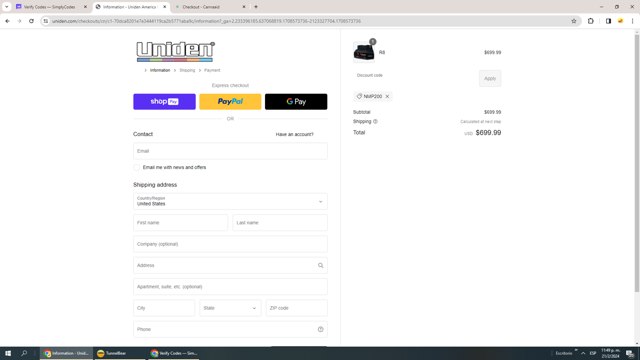Image resolution: width=640 pixels, height=360 pixels.
Task: Click the browser forward arrow
Action: pos(19,21)
